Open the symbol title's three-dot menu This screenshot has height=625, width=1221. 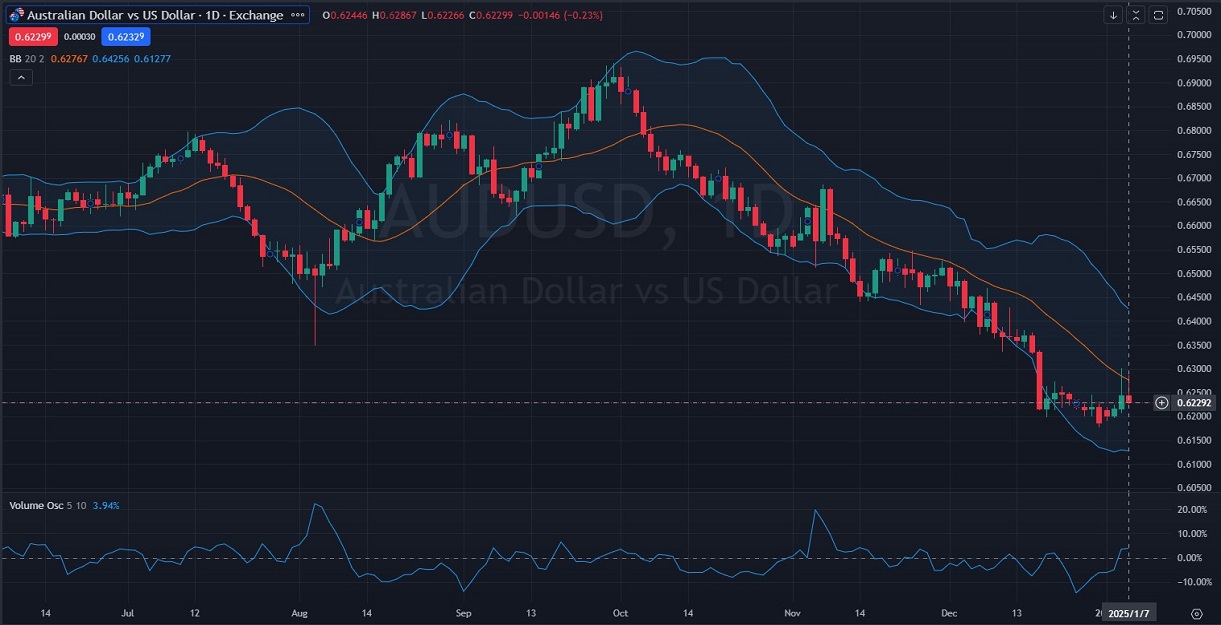(297, 15)
